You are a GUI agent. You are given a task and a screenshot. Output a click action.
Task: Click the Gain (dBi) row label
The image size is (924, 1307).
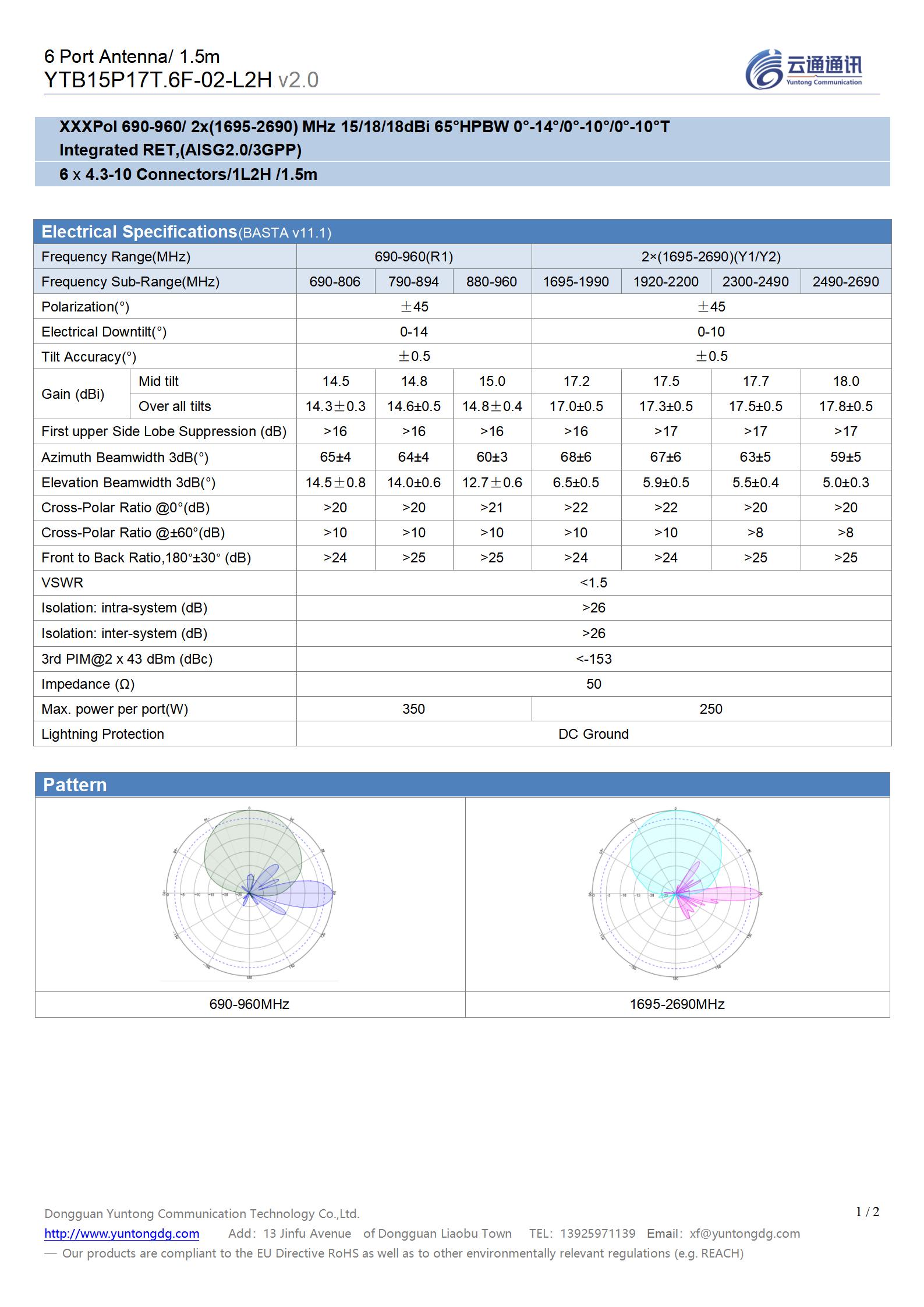click(73, 394)
